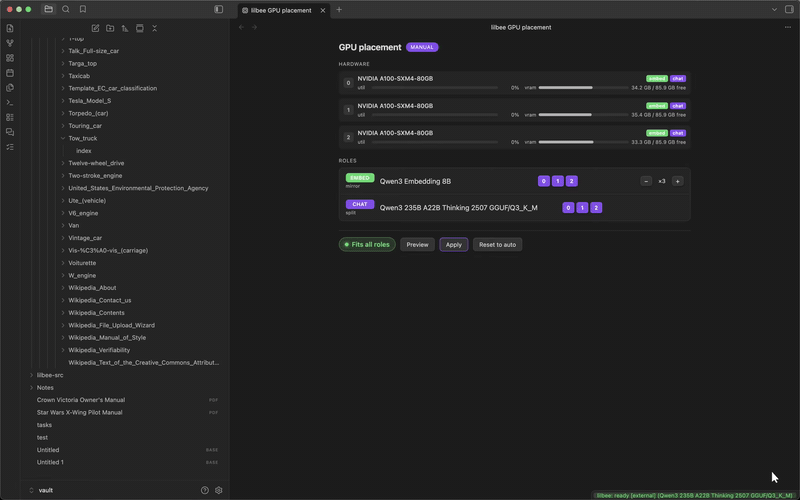
Task: Toggle the right sidebar icon
Action: pyautogui.click(x=789, y=9)
